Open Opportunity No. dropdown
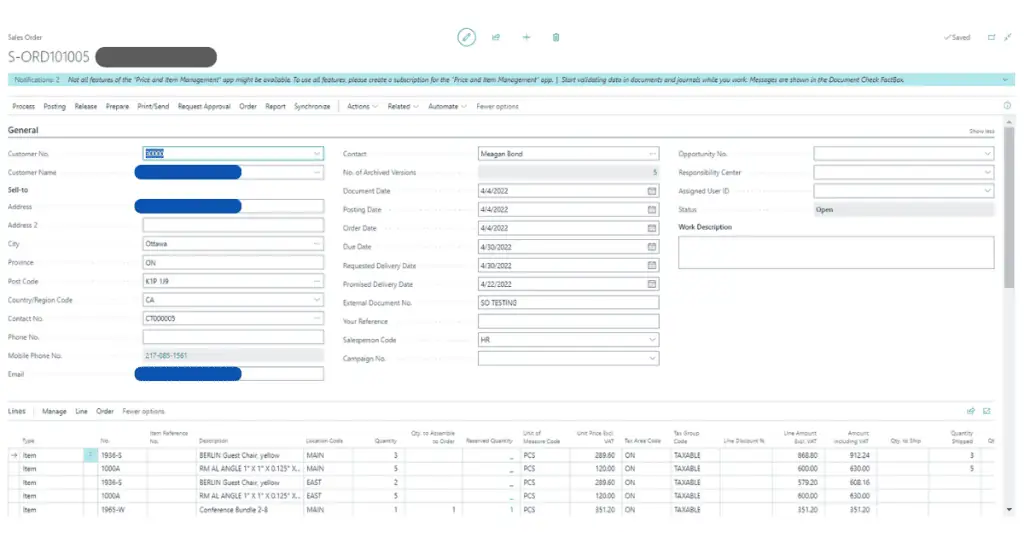This screenshot has width=1024, height=538. (987, 154)
